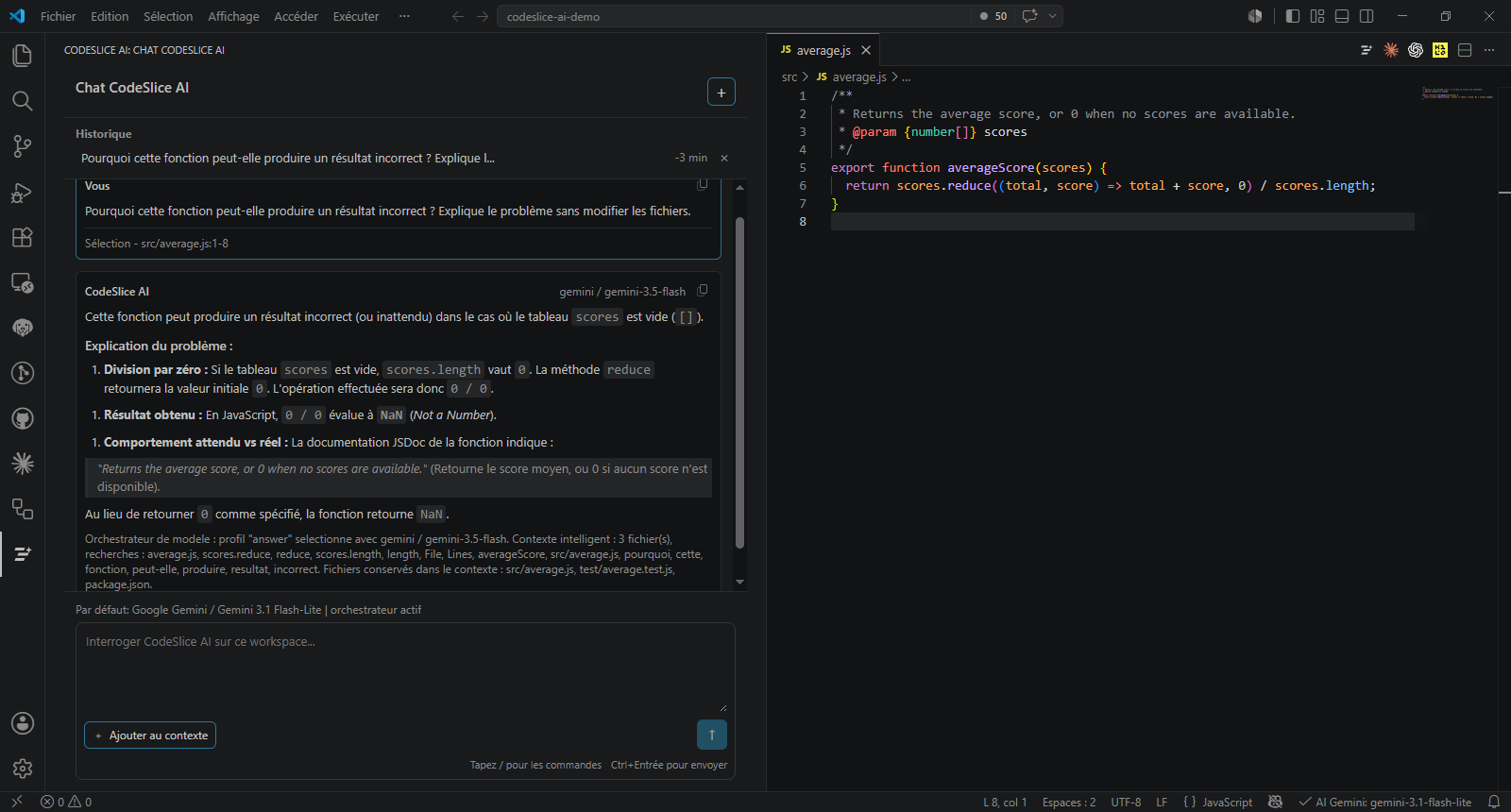Focus the 'Interroger CodeSlice AI' input field
This screenshot has width=1511, height=812.
pyautogui.click(x=405, y=668)
